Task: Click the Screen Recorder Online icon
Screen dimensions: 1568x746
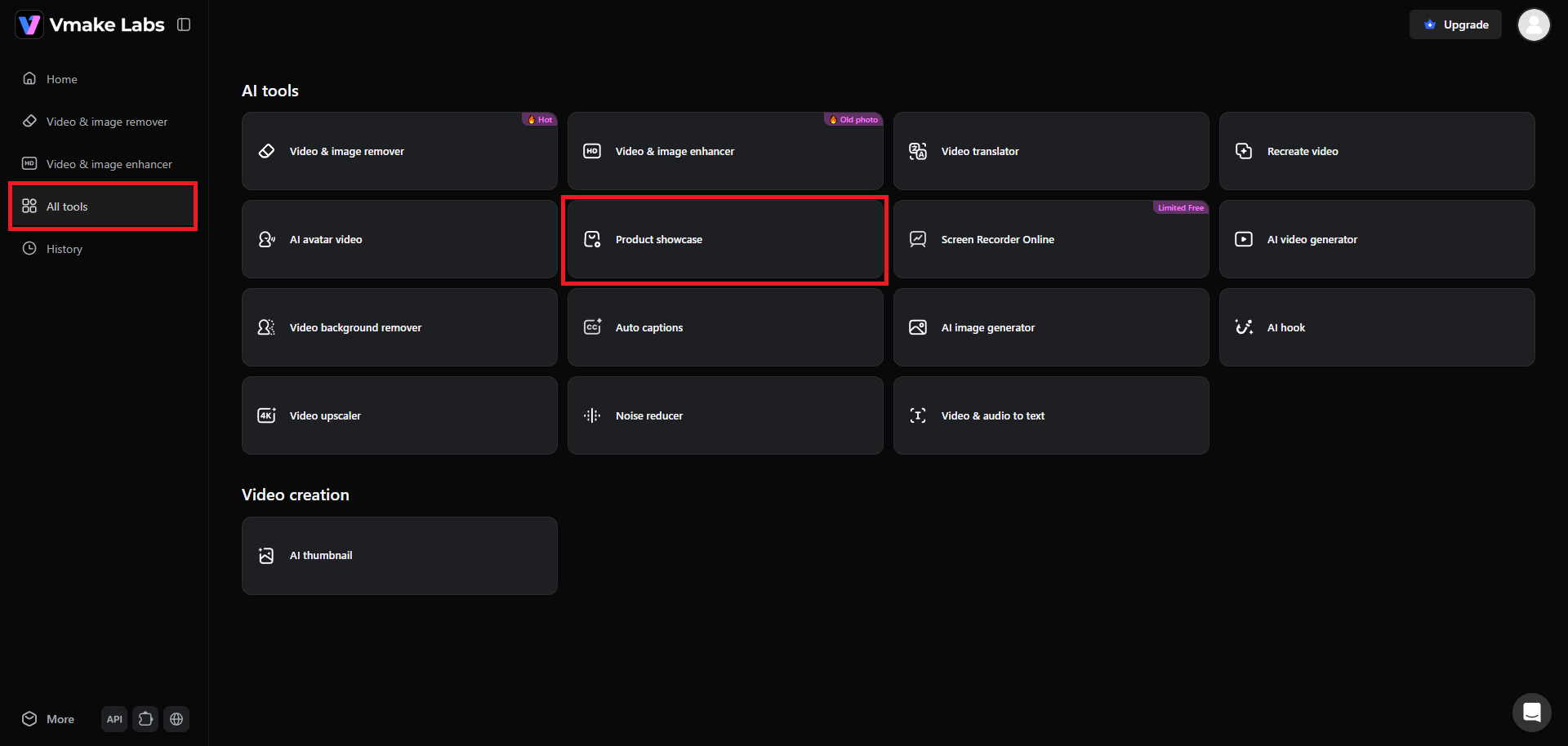Action: [x=918, y=239]
